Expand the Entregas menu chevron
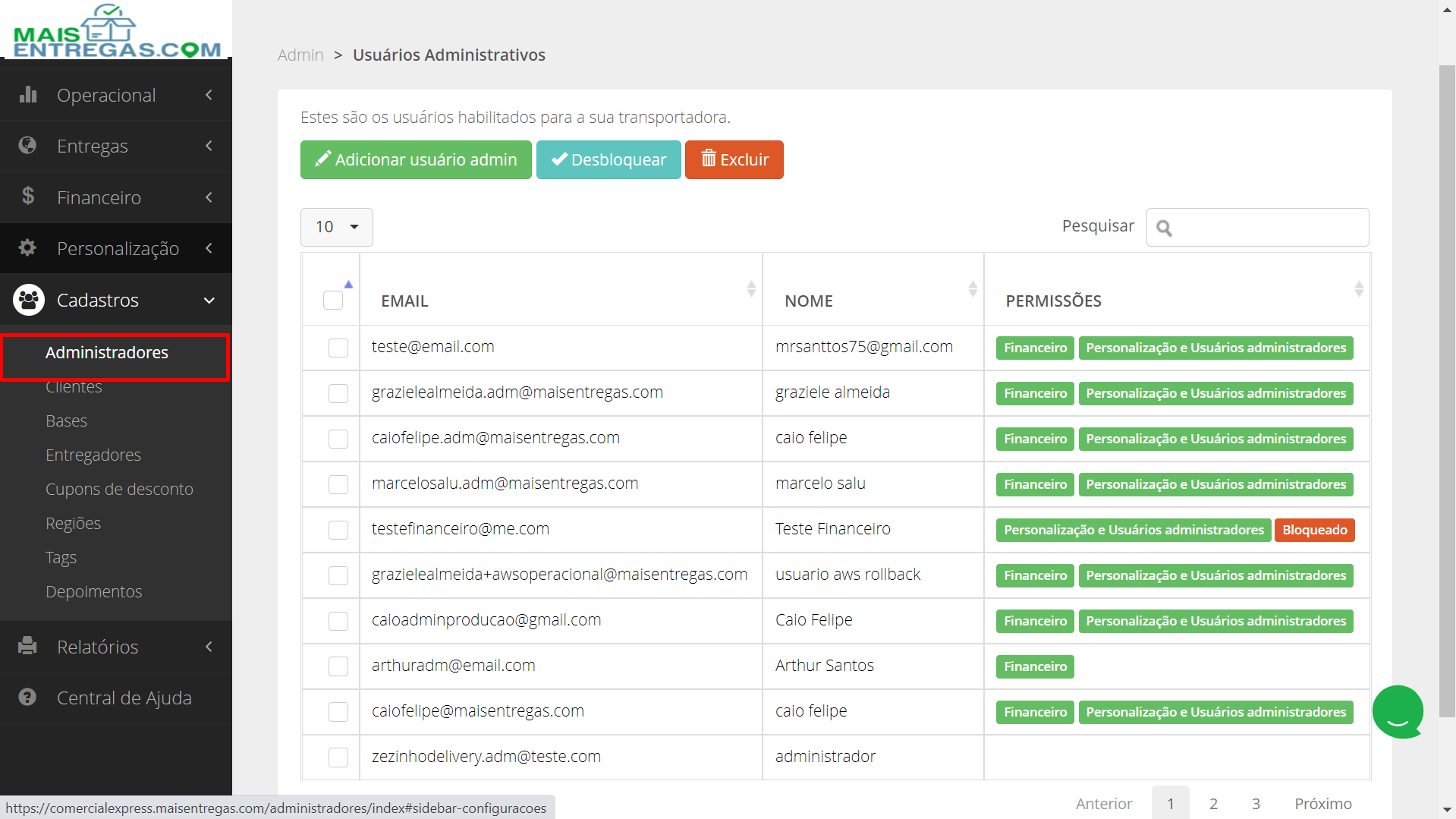The image size is (1456, 819). coord(209,146)
